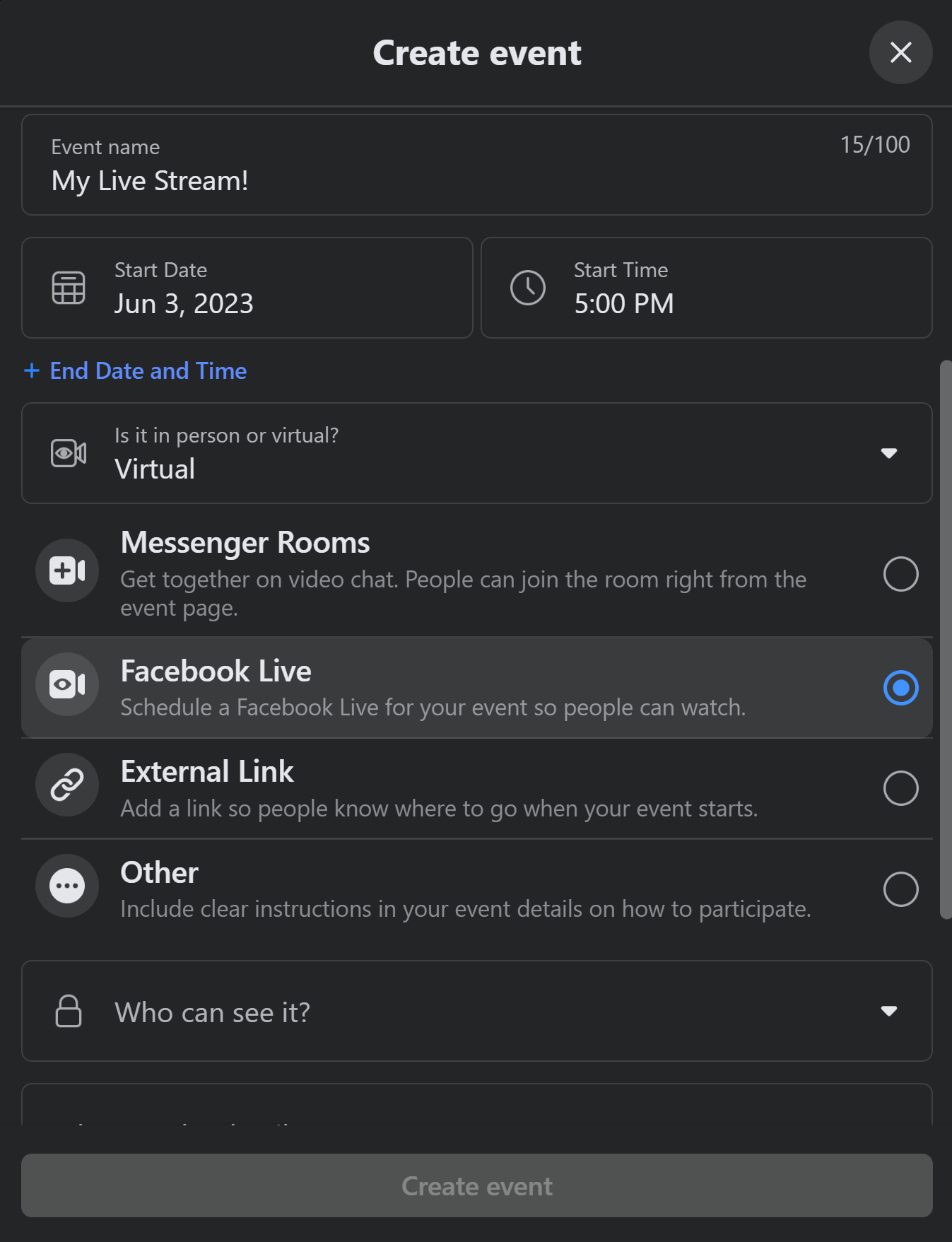Choose the Other radio button
952x1242 pixels.
click(900, 889)
